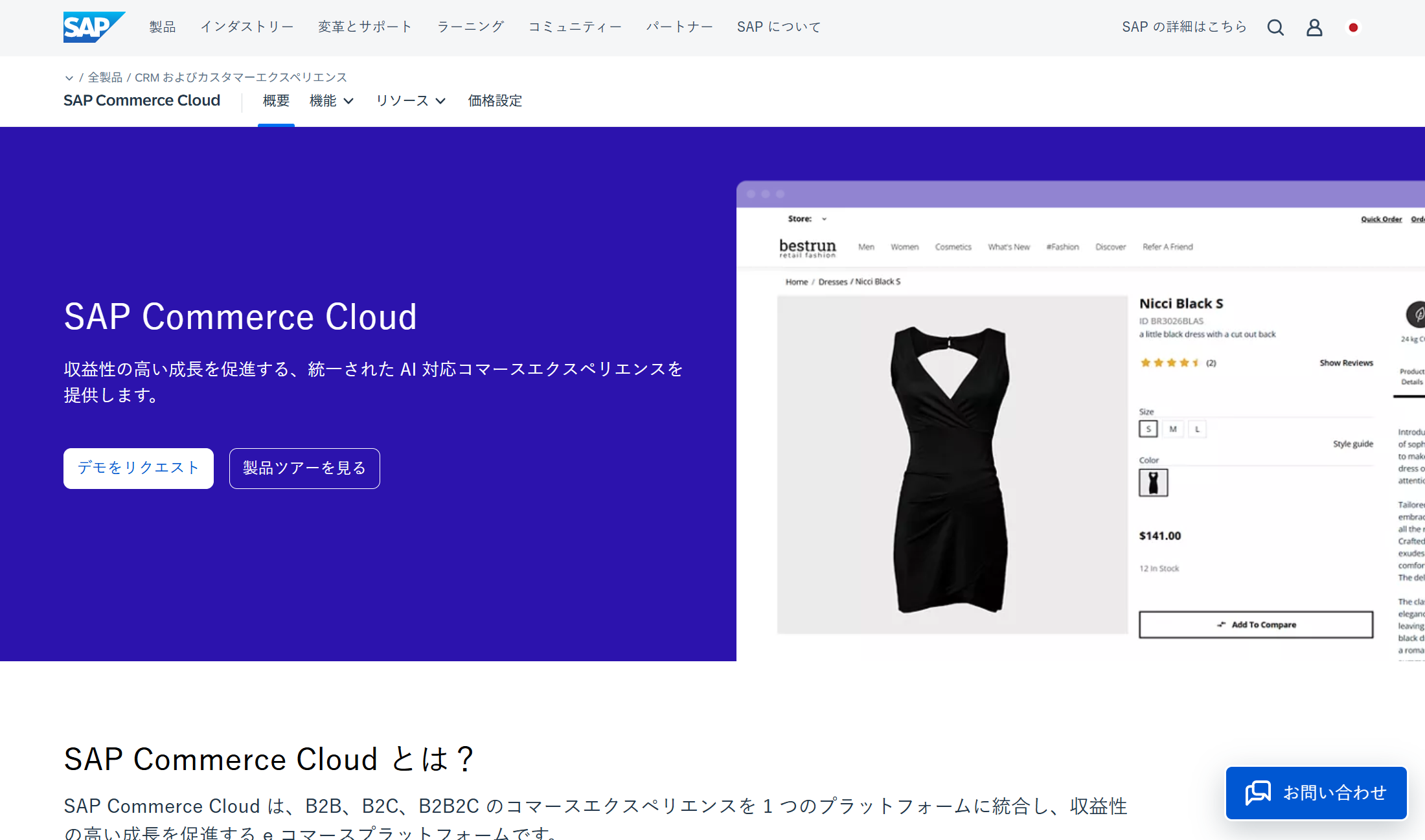This screenshot has width=1425, height=840.
Task: Click 製品ツアーを見る button
Action: [304, 468]
